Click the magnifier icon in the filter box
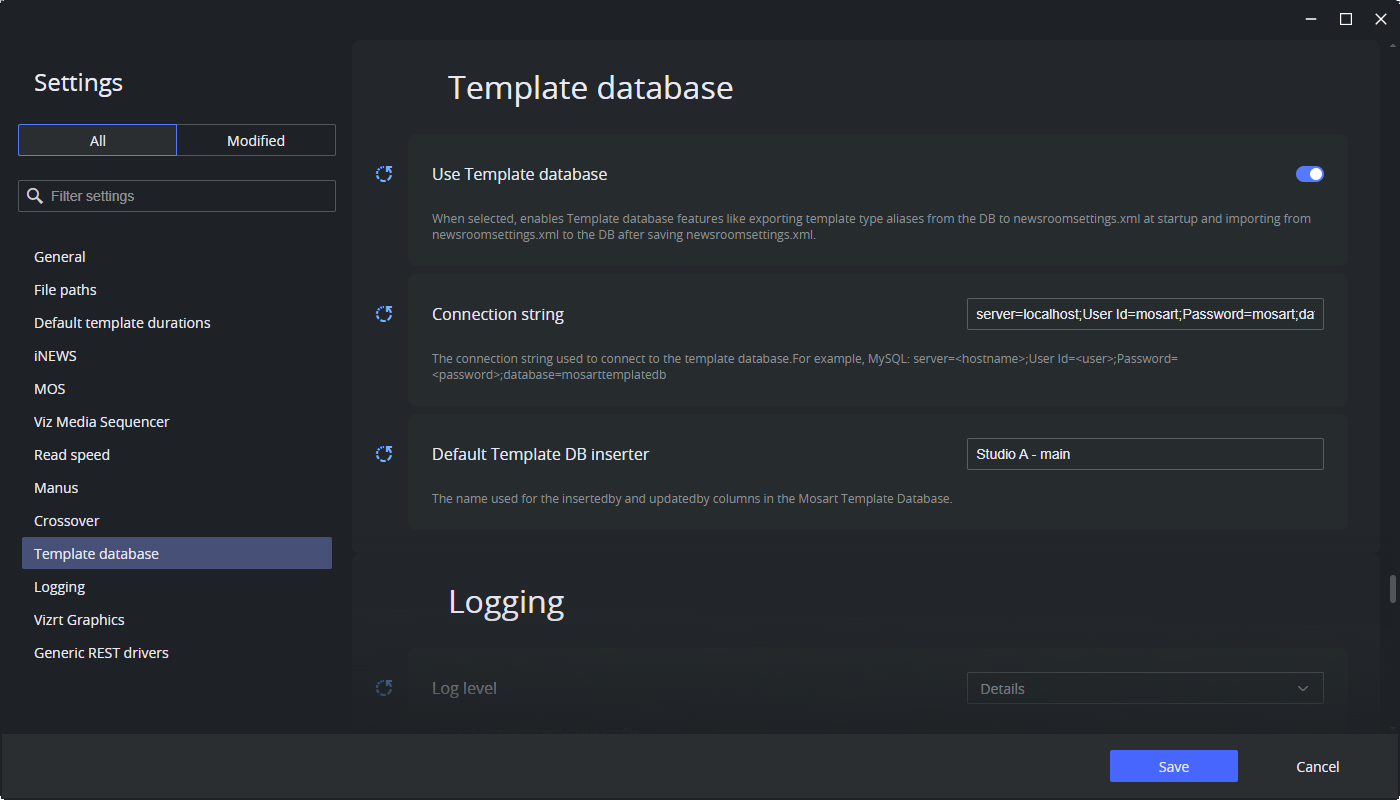The width and height of the screenshot is (1400, 800). point(35,195)
